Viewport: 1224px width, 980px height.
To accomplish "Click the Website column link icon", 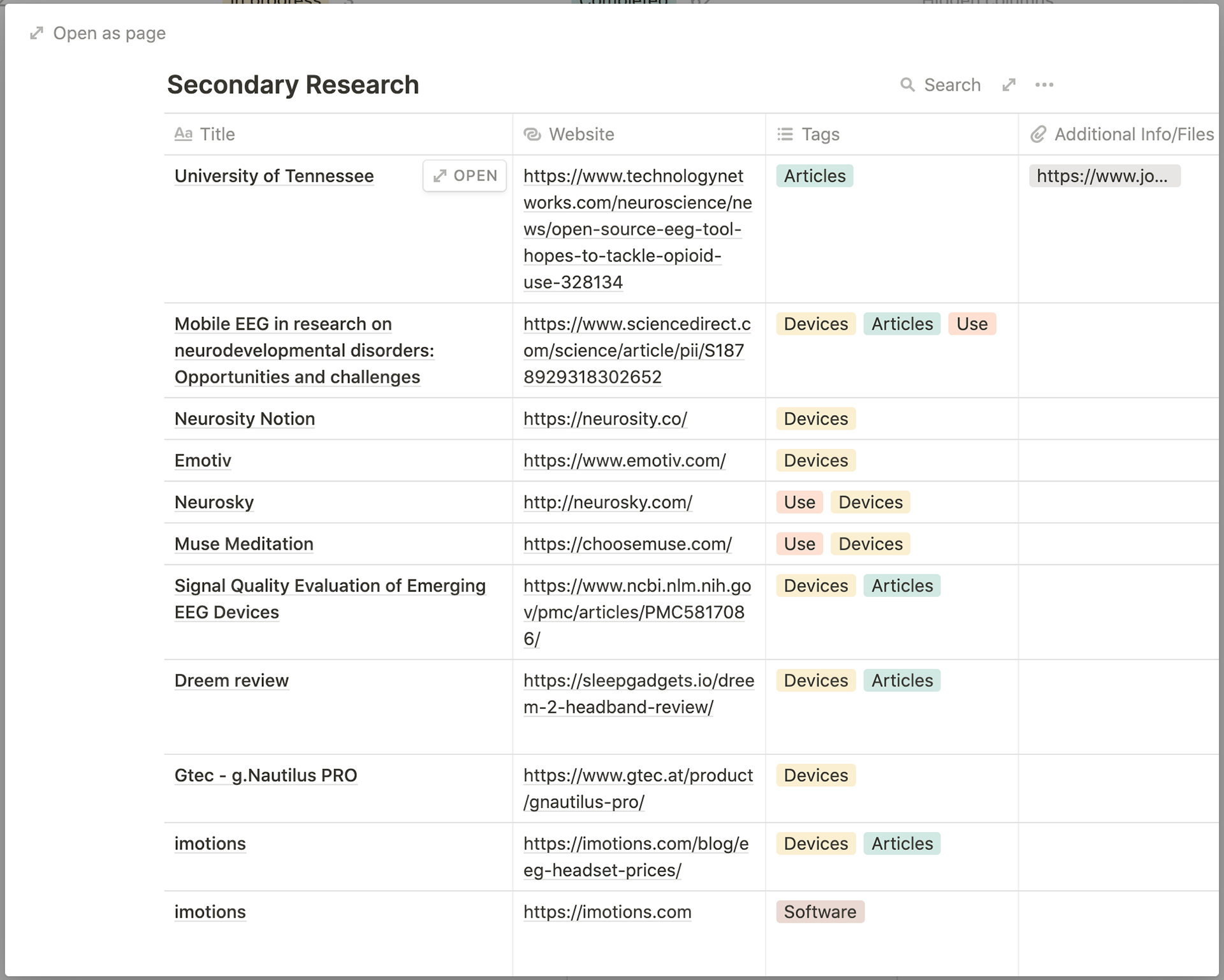I will pyautogui.click(x=532, y=134).
